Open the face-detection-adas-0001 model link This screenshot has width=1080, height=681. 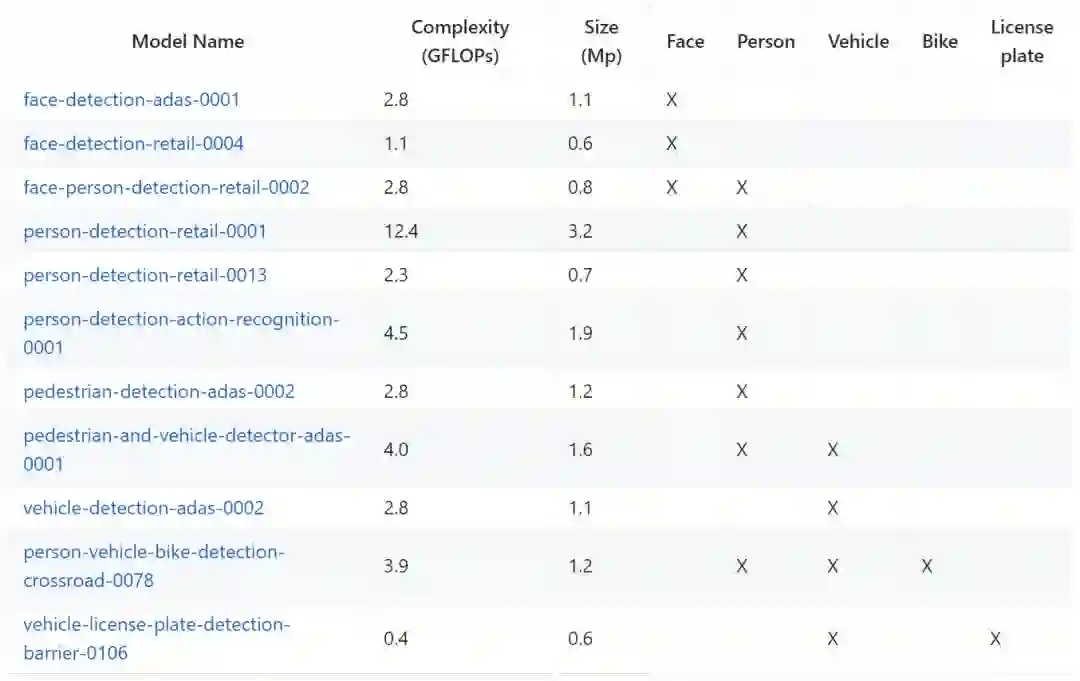pyautogui.click(x=131, y=100)
